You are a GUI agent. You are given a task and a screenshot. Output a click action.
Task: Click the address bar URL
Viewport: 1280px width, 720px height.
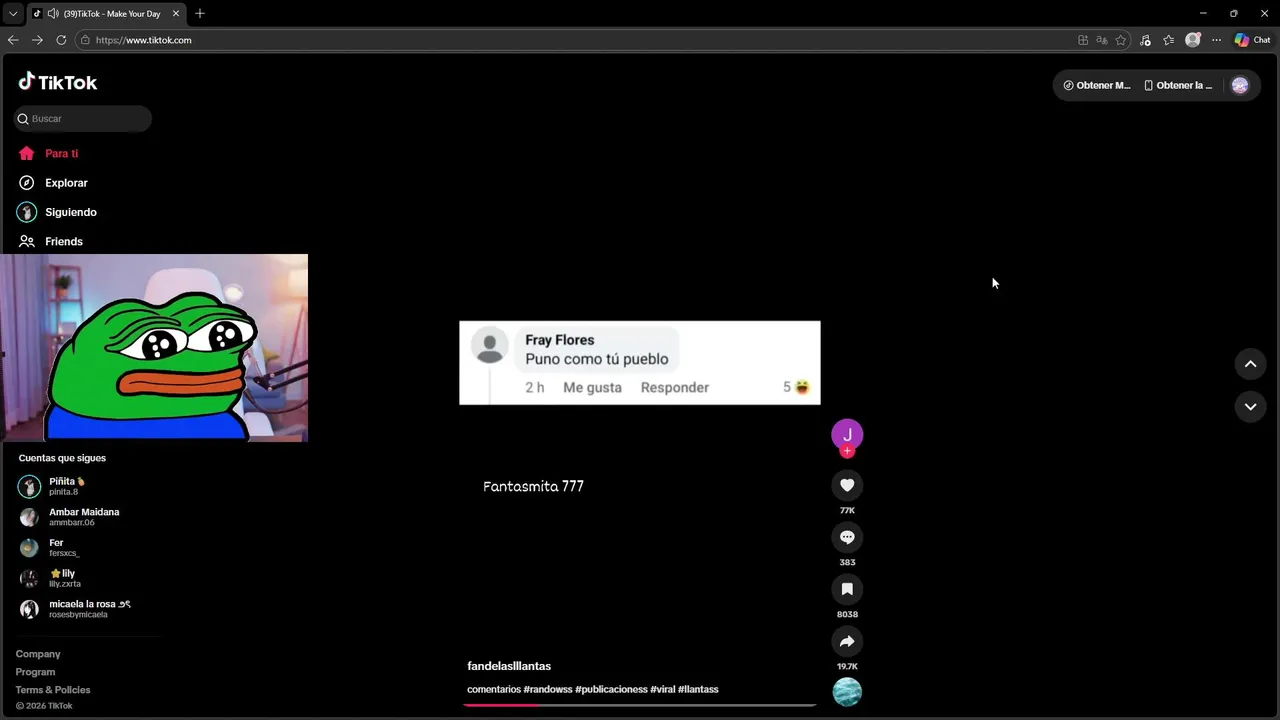tap(144, 40)
